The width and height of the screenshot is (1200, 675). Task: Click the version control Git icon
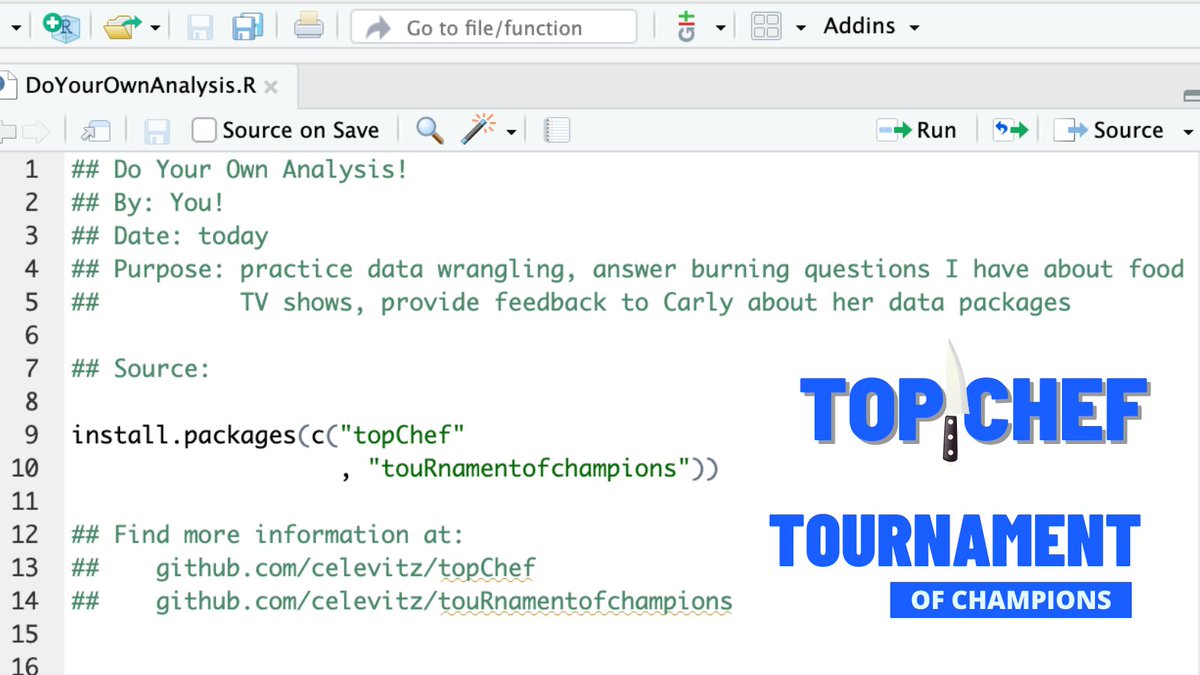[686, 27]
